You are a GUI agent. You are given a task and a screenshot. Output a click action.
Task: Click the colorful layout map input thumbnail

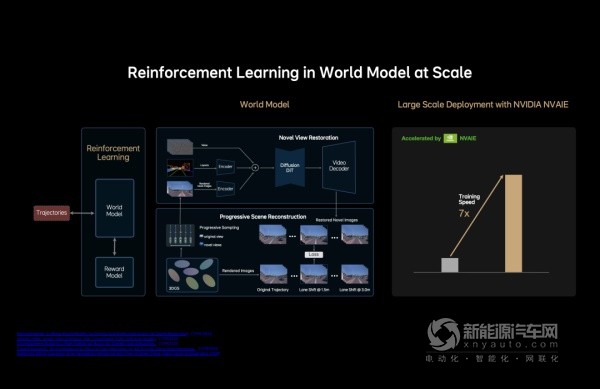pyautogui.click(x=180, y=168)
